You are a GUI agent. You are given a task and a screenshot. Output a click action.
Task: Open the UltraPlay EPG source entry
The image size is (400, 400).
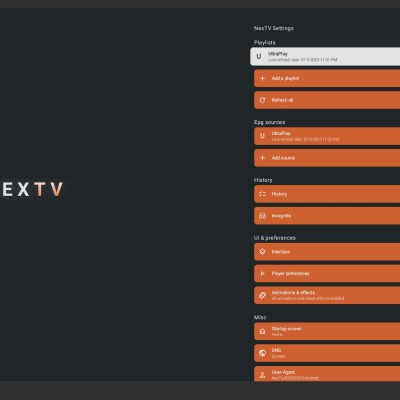(x=327, y=136)
